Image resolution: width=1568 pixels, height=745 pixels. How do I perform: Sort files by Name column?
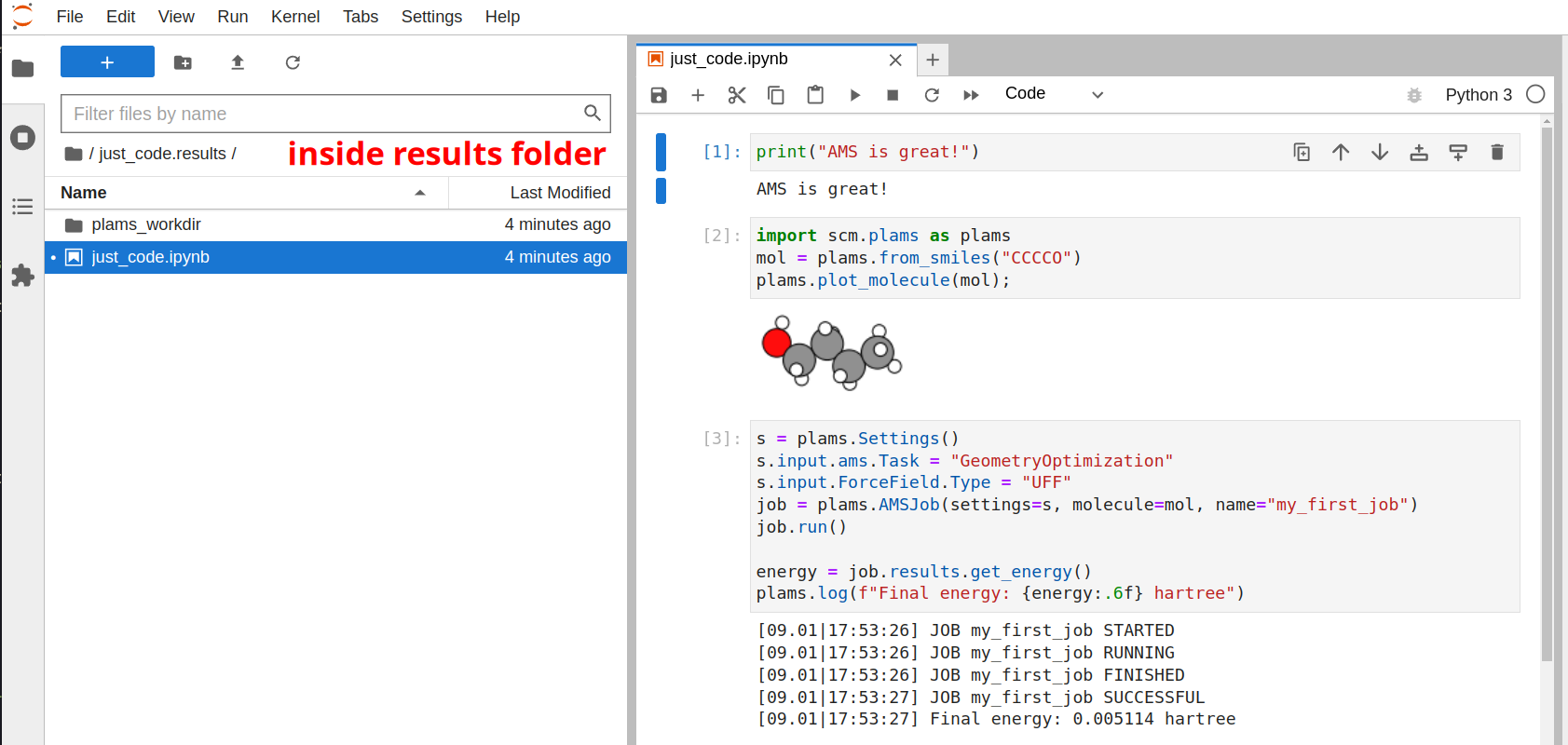(x=84, y=193)
